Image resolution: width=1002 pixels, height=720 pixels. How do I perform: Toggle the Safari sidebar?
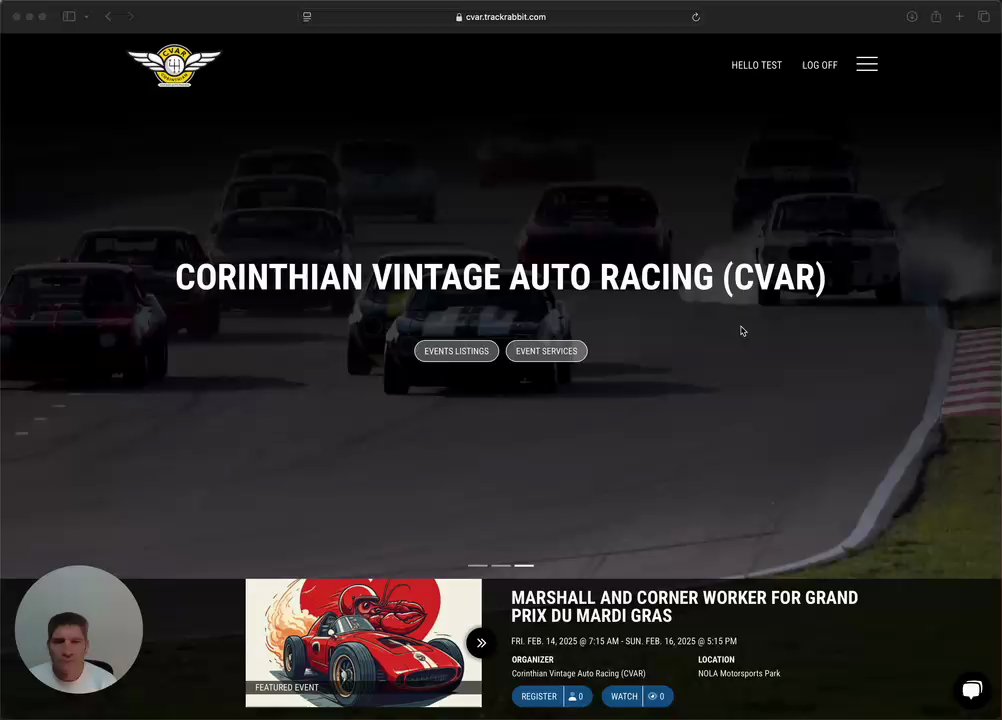(69, 17)
